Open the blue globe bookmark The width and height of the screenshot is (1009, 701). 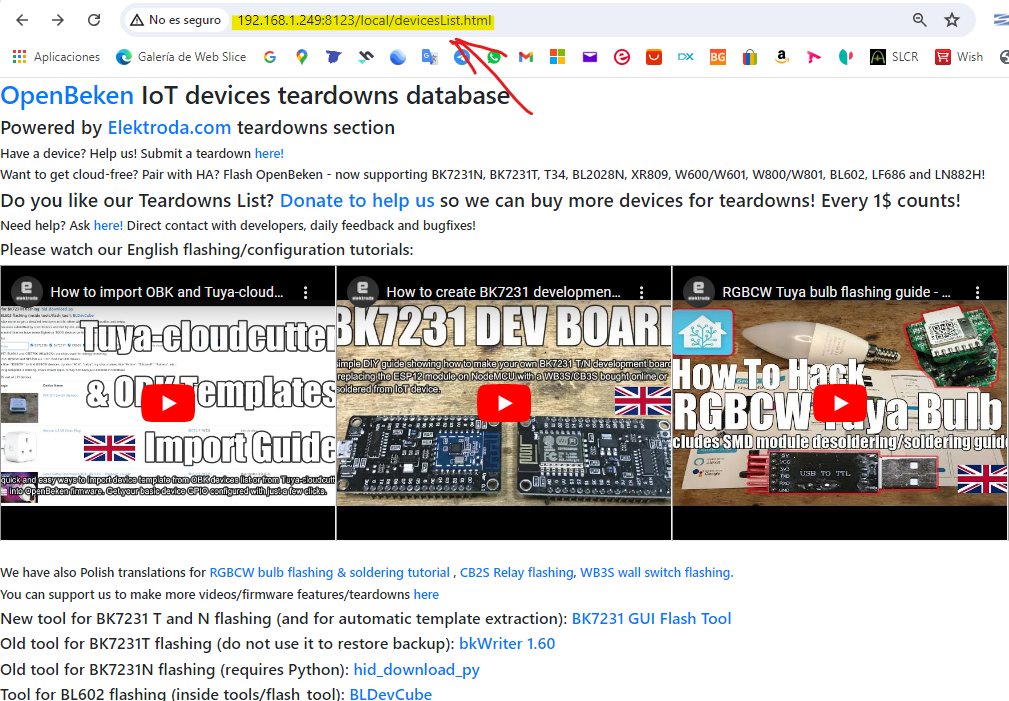(398, 57)
